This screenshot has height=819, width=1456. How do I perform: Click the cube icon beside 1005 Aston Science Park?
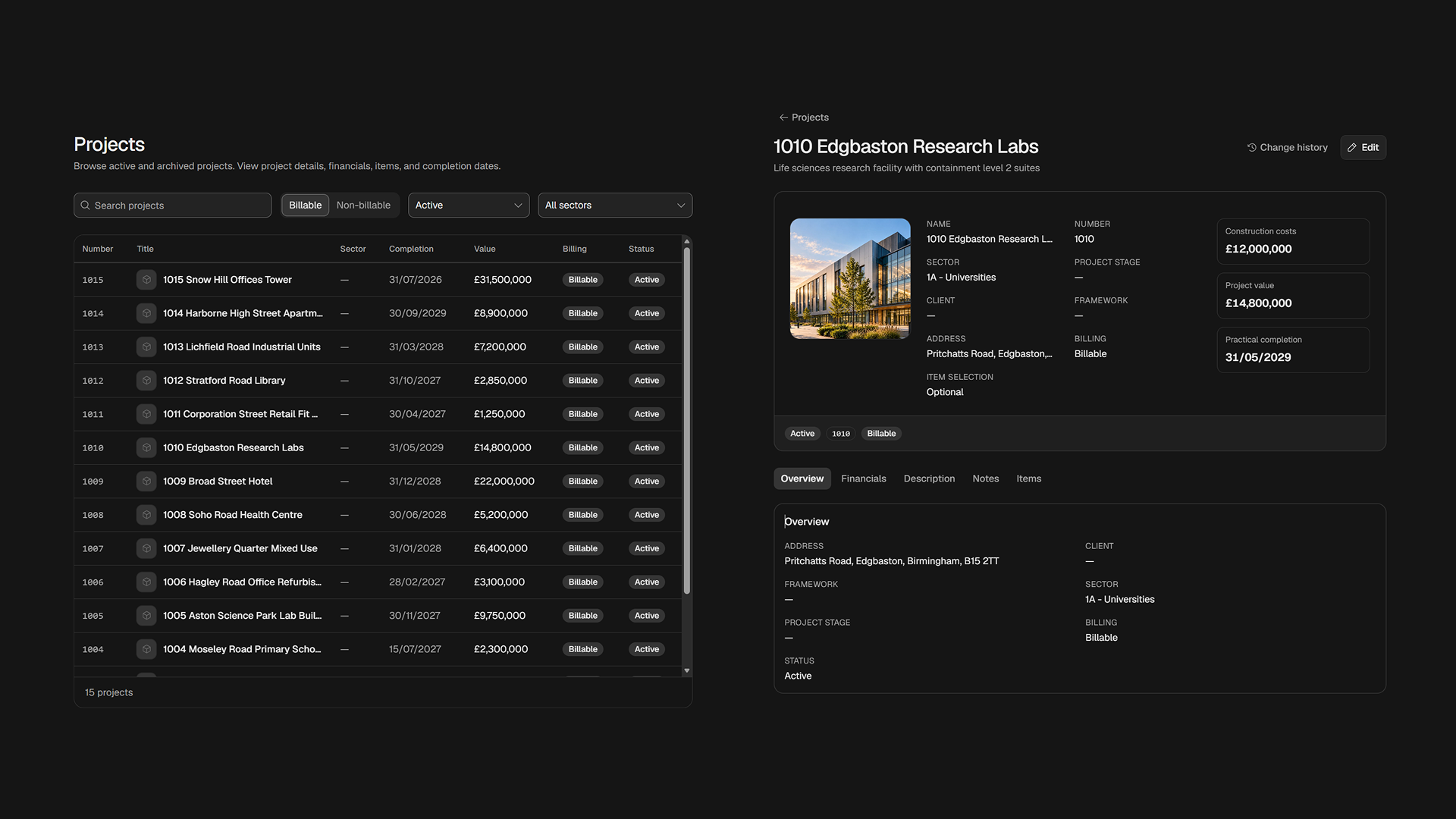(146, 616)
